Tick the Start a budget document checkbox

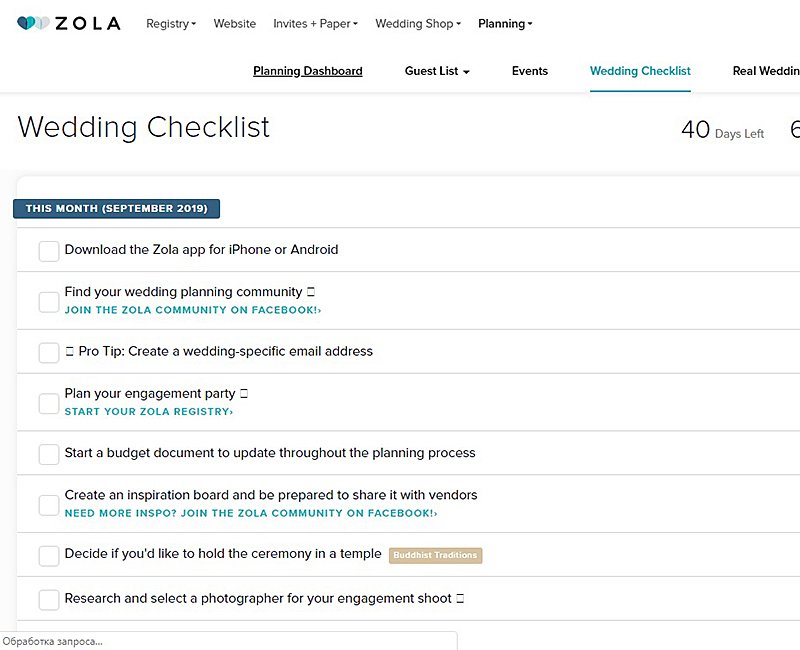pos(49,454)
